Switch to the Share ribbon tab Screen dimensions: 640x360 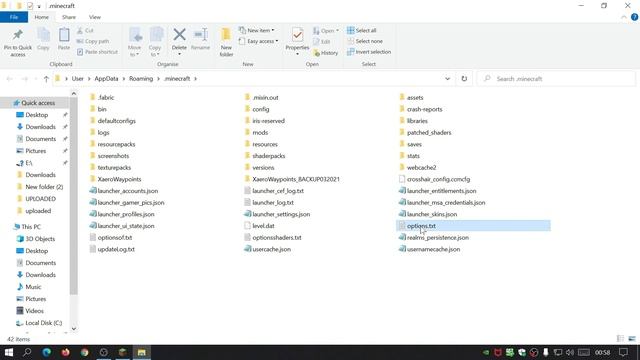(69, 17)
